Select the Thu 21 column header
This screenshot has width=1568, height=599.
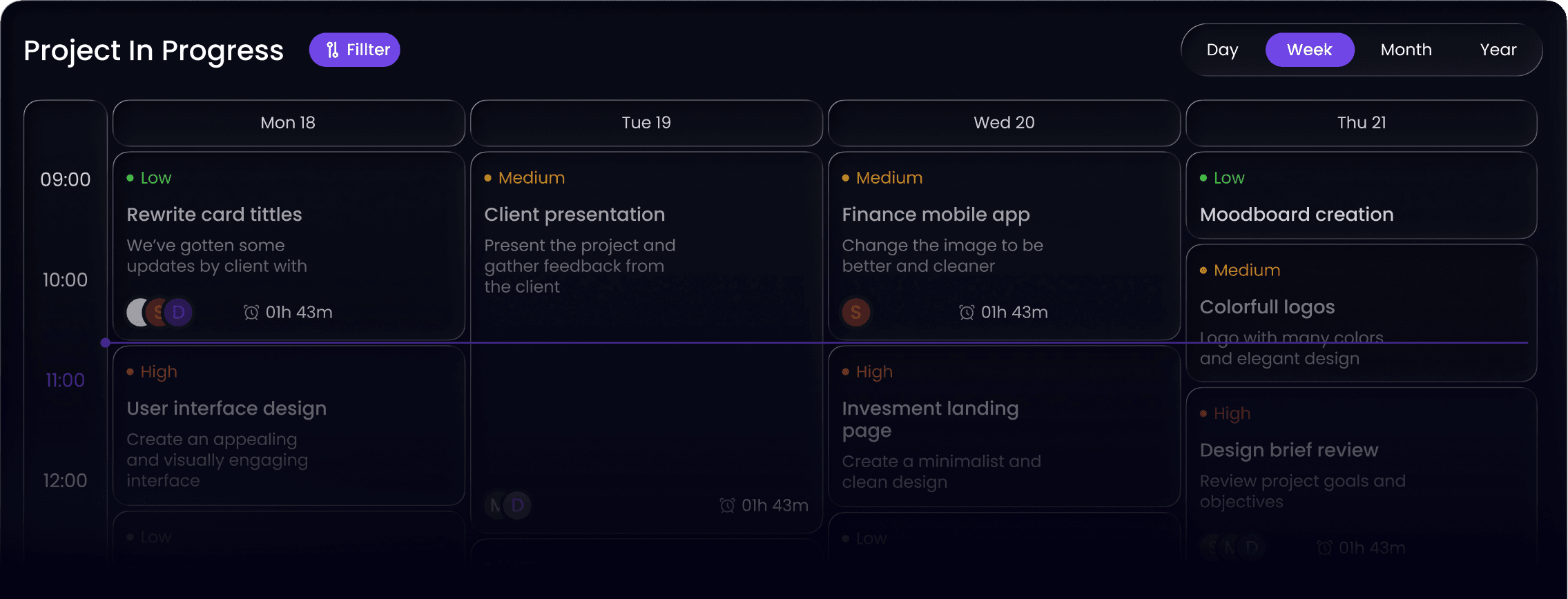pos(1361,123)
